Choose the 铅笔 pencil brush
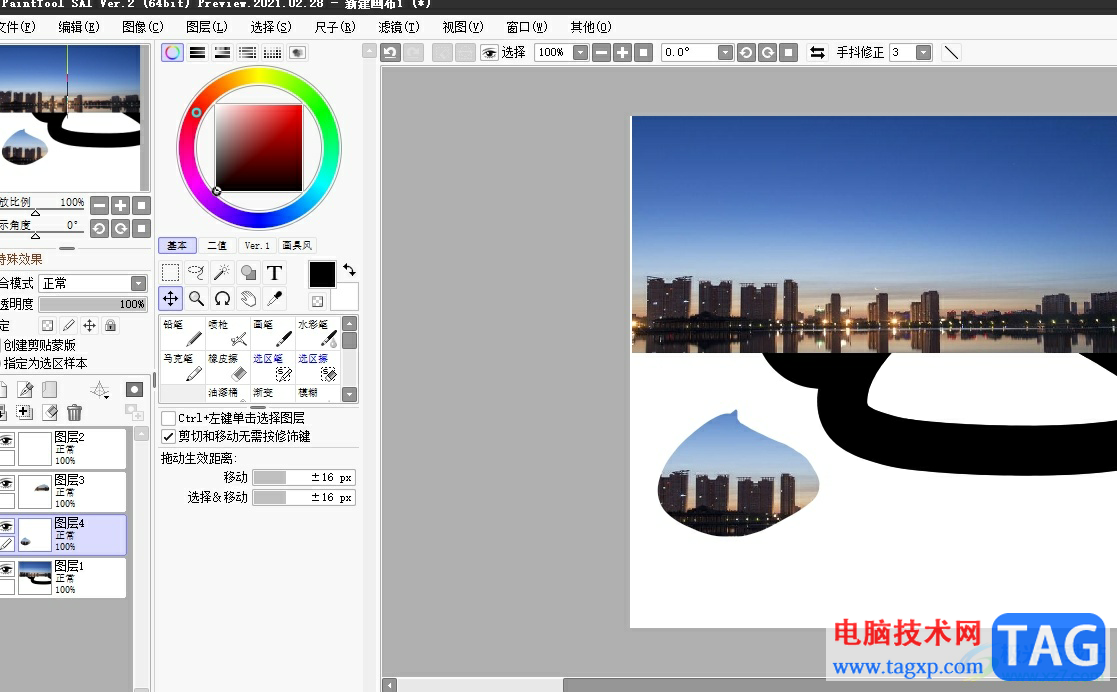Image resolution: width=1117 pixels, height=692 pixels. 182,333
